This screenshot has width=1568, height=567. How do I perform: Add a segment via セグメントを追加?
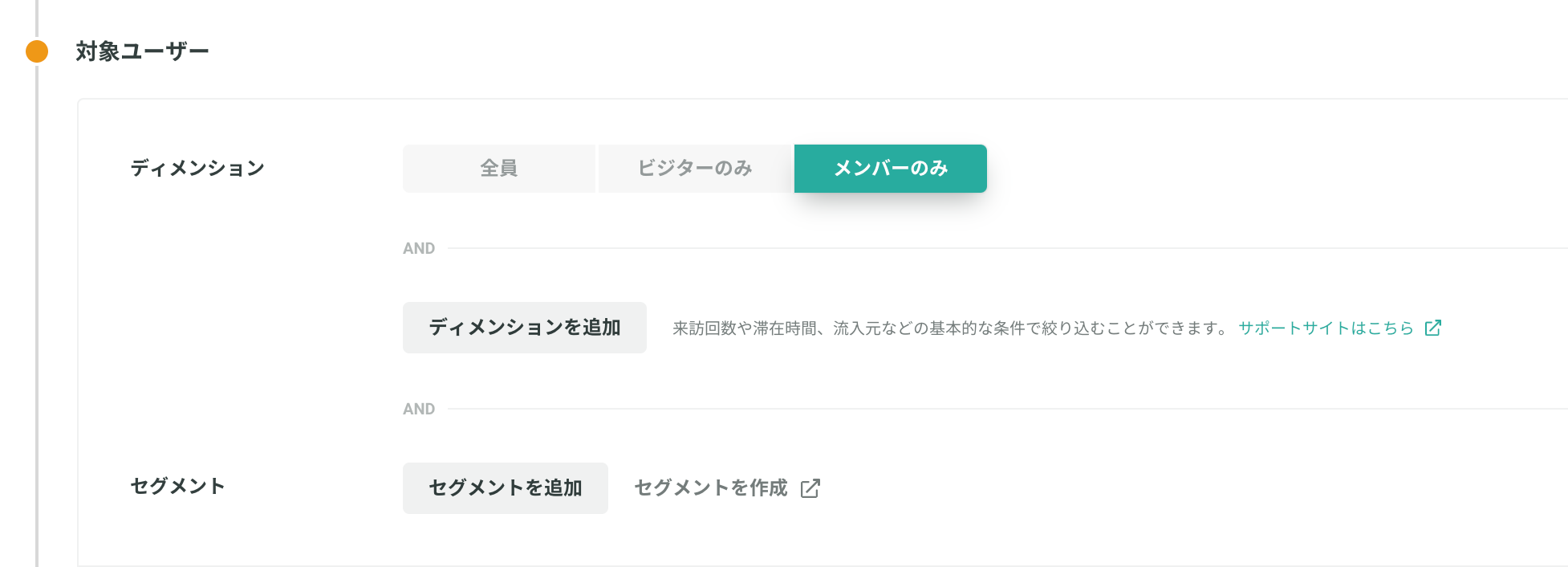click(x=506, y=488)
